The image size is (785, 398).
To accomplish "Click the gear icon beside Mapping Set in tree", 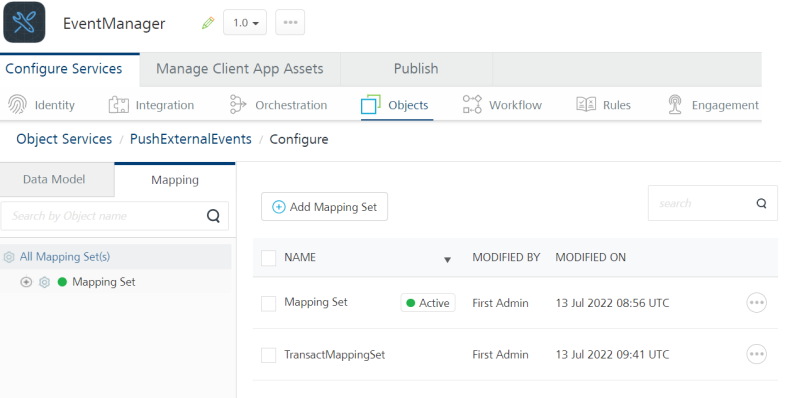I will click(x=44, y=282).
